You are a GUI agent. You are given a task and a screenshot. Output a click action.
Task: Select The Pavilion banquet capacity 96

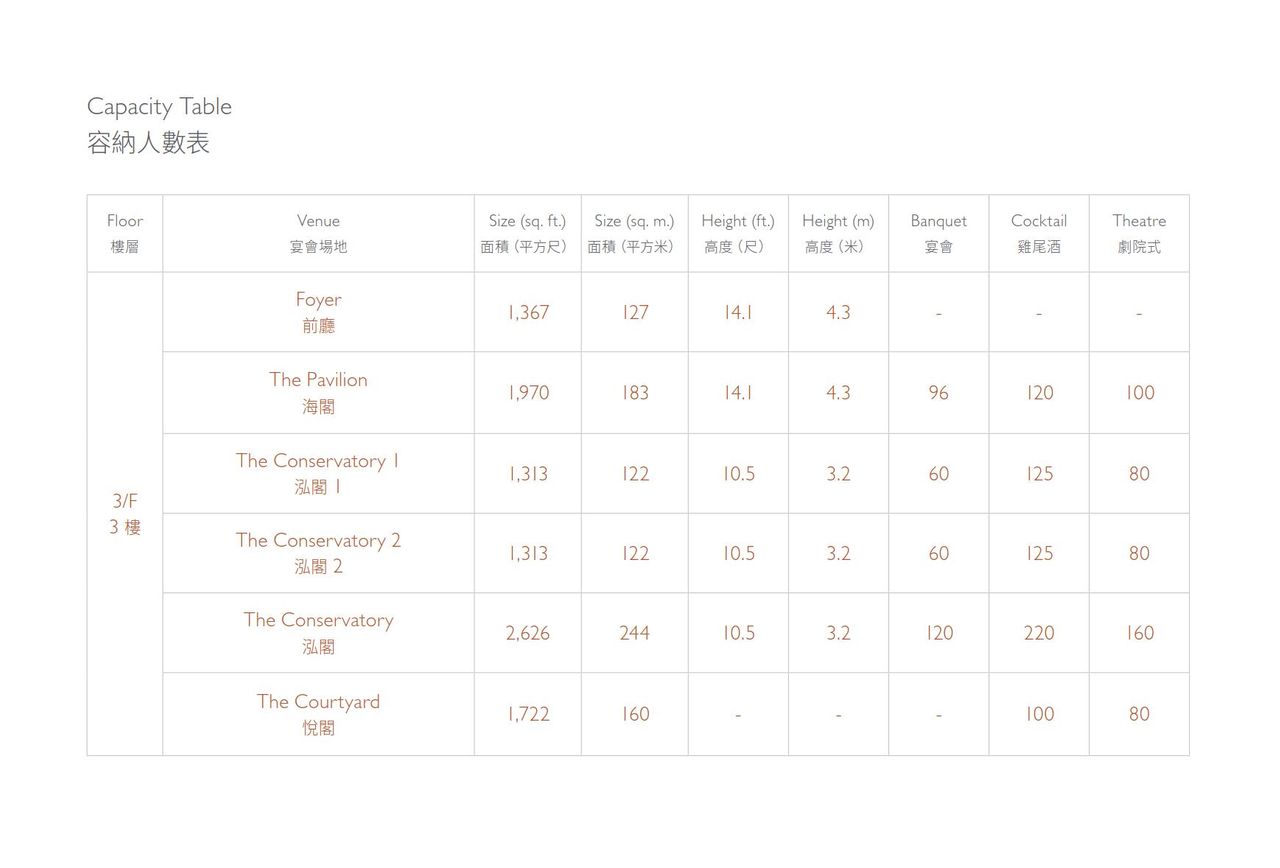coord(938,392)
